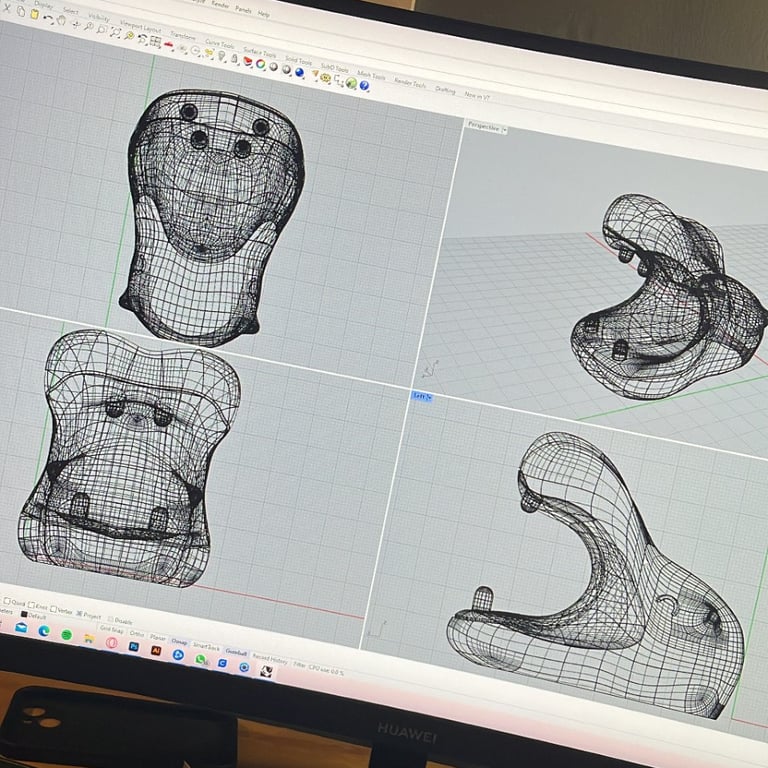Click the Copy icon in toolbar
Screen dimensions: 768x768
21,11
